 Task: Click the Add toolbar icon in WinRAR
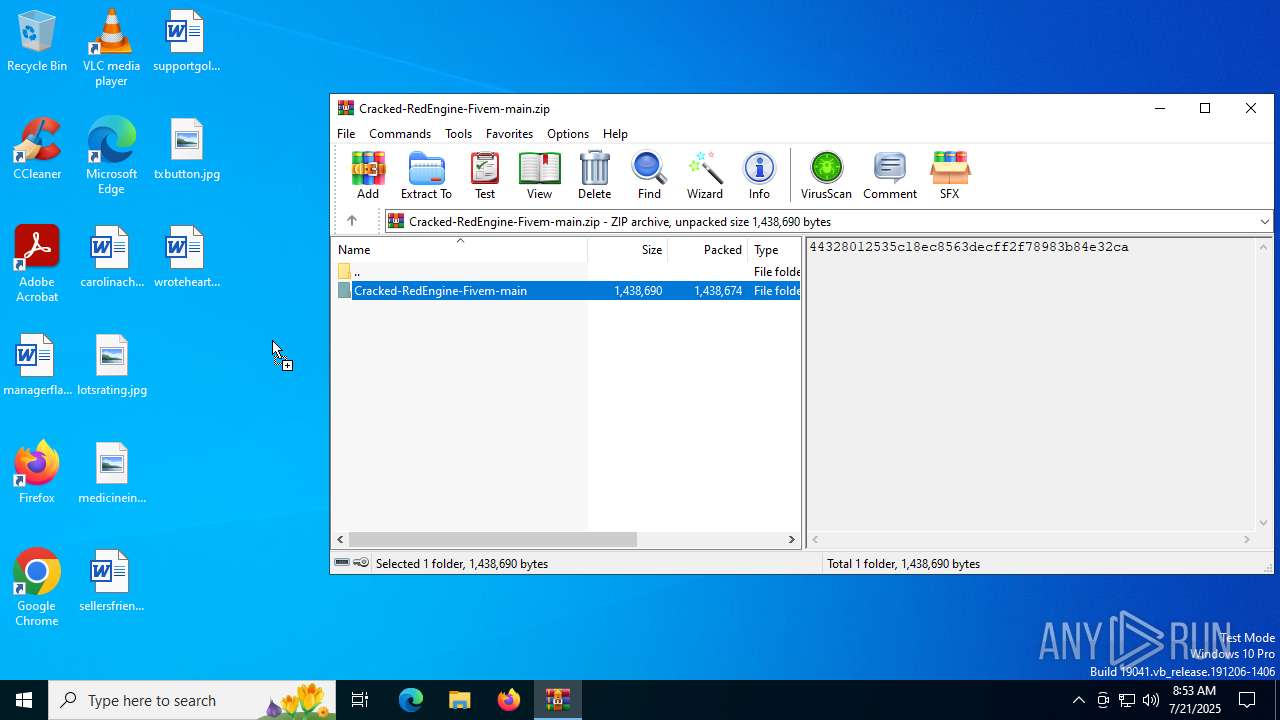point(368,175)
